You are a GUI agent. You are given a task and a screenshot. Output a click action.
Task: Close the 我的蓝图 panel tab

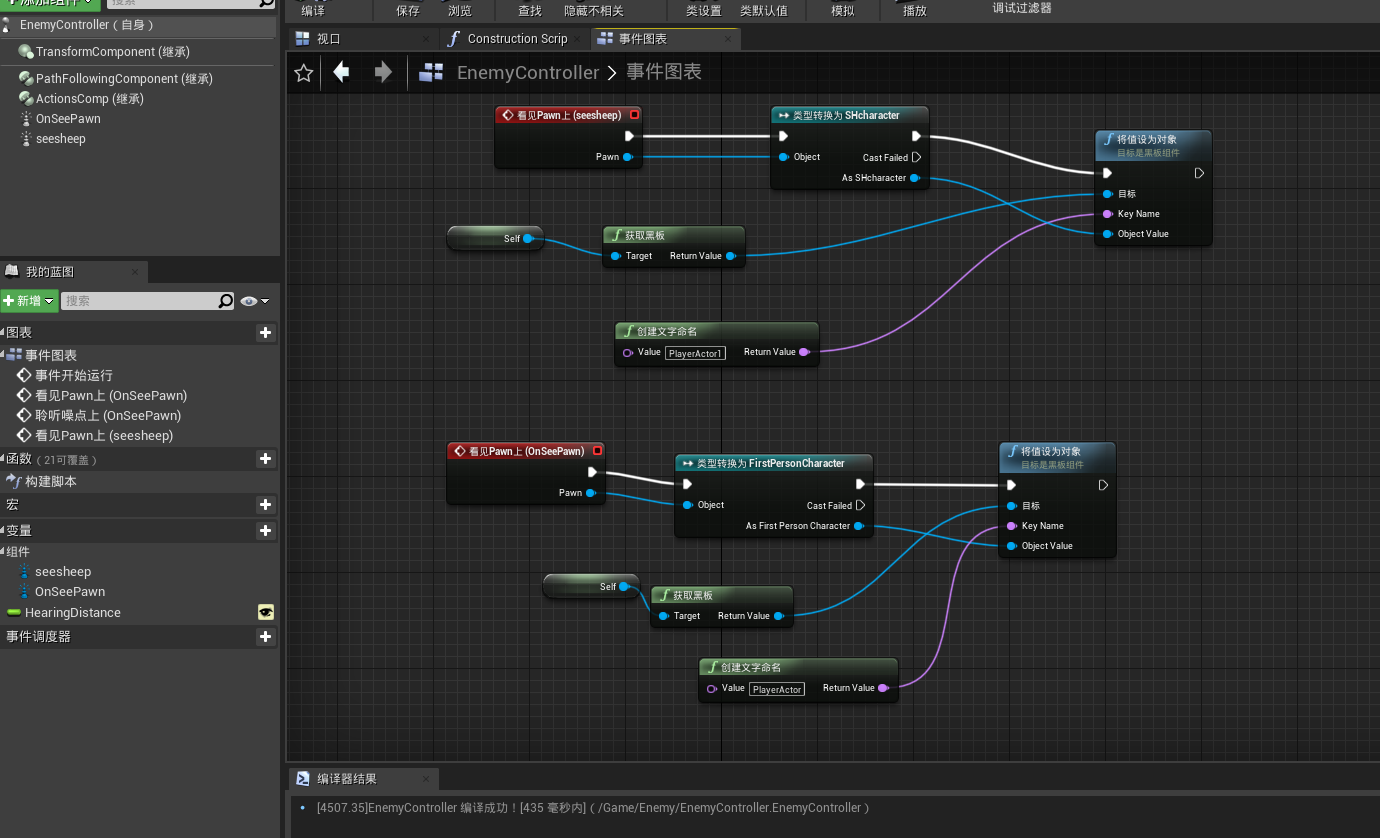(x=135, y=272)
